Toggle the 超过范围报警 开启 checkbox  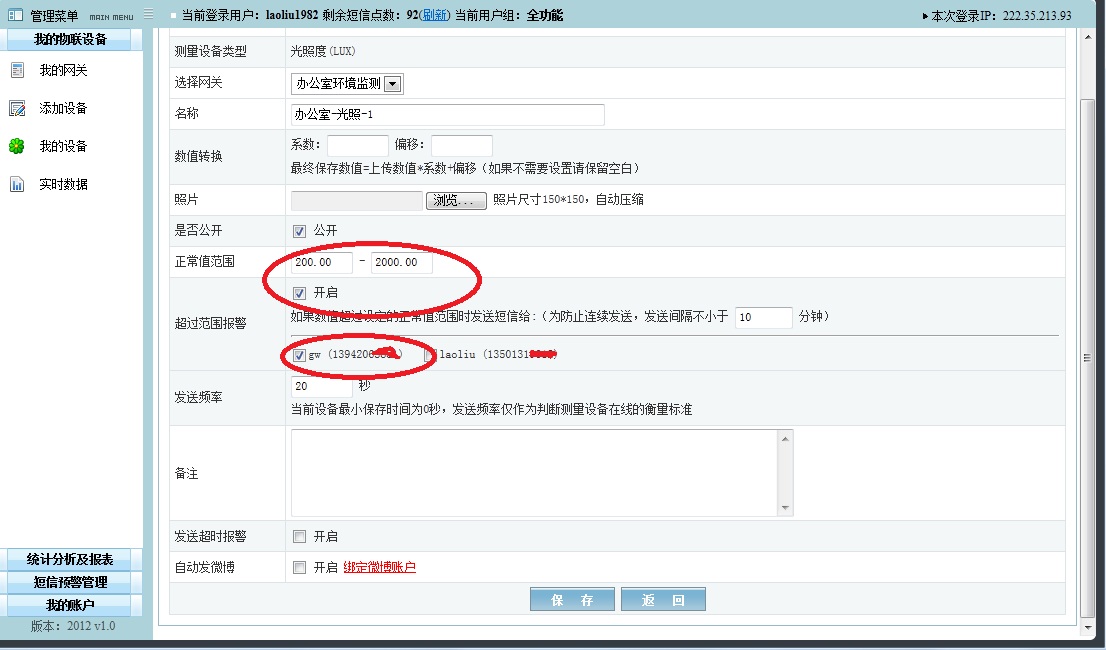tap(299, 293)
